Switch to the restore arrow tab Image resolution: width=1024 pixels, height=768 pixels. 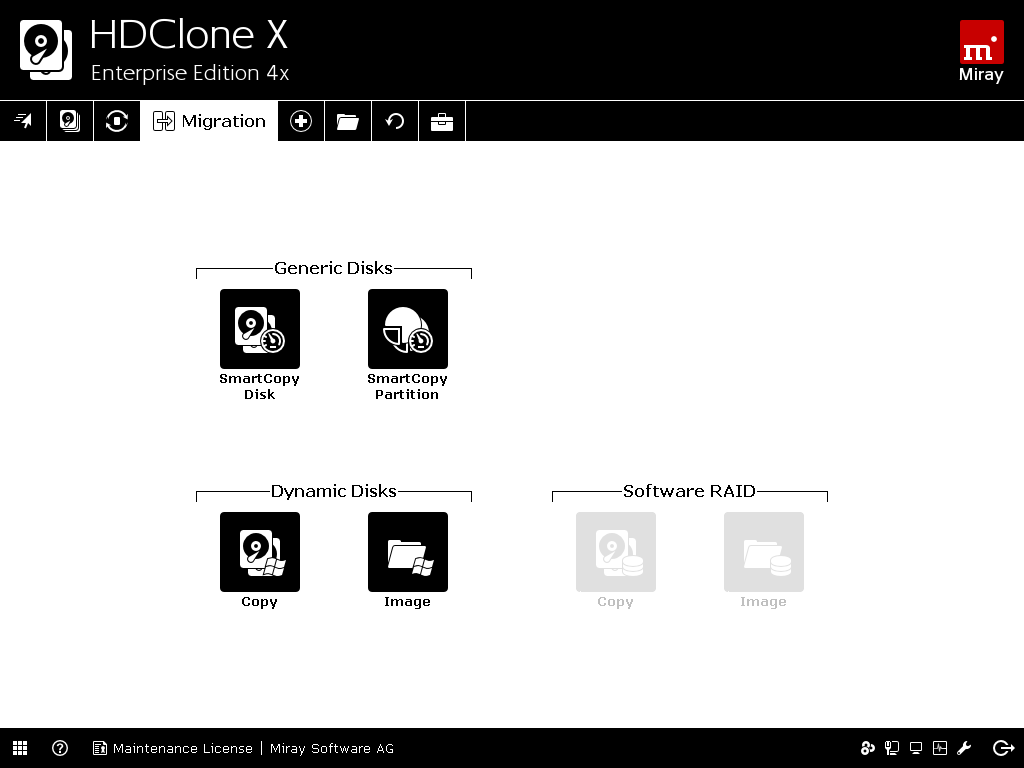(x=395, y=121)
